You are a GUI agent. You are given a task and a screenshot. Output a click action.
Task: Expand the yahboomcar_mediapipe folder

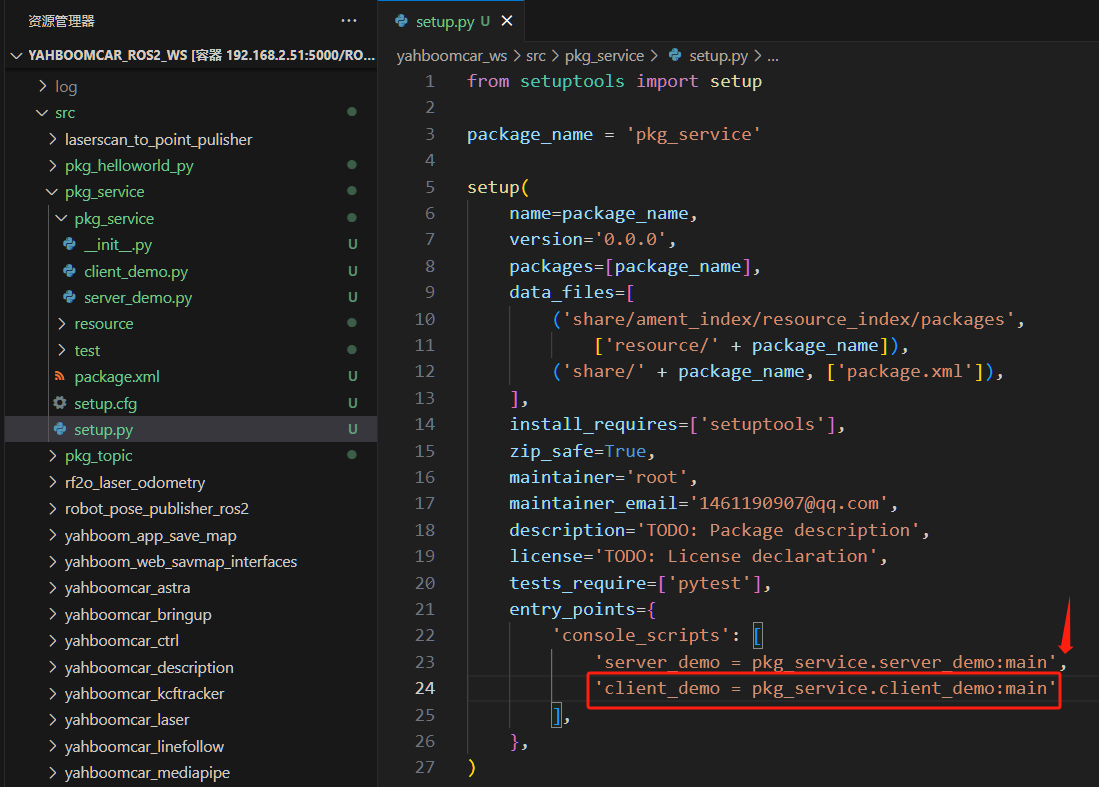(53, 772)
